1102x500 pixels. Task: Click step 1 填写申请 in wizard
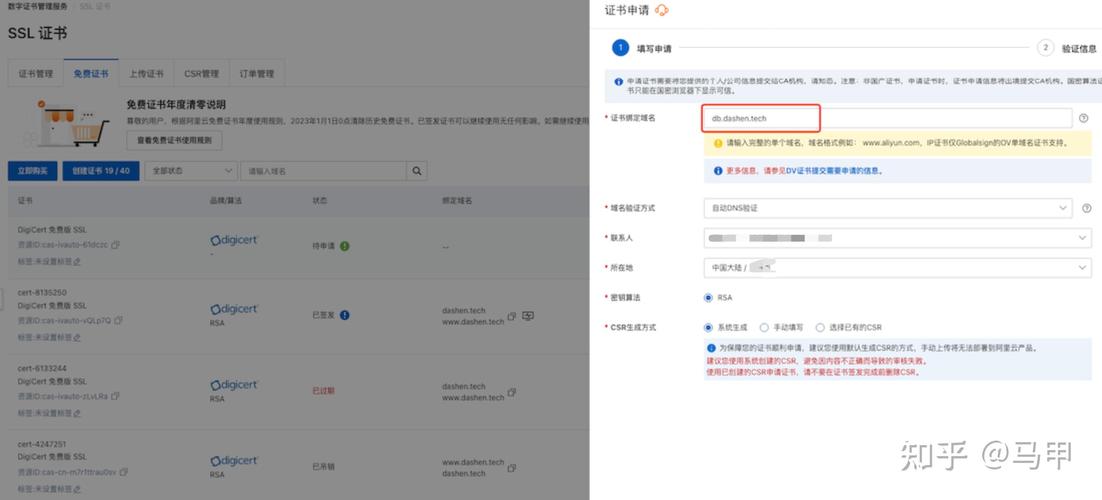coord(642,49)
